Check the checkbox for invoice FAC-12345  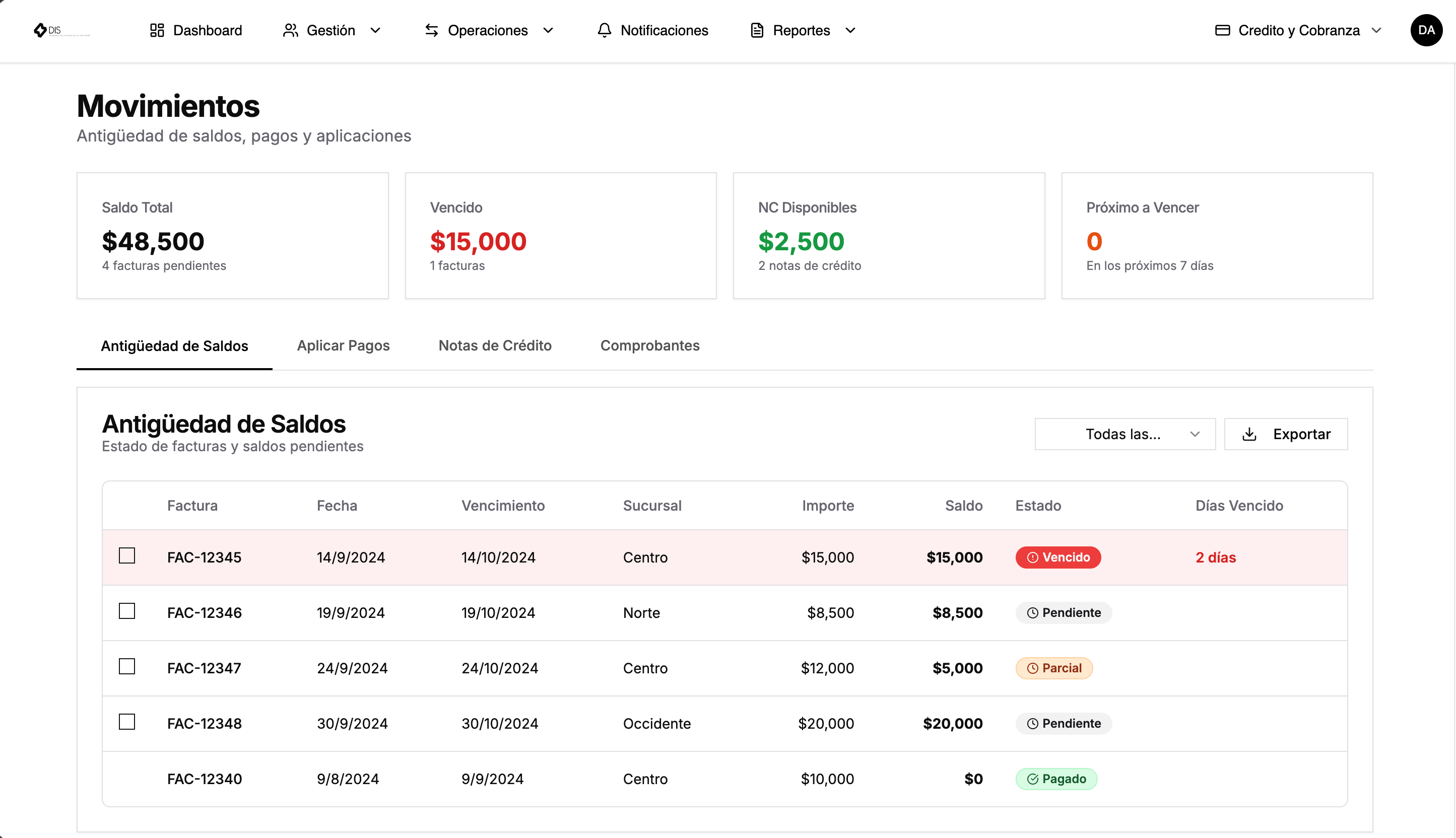pyautogui.click(x=126, y=555)
